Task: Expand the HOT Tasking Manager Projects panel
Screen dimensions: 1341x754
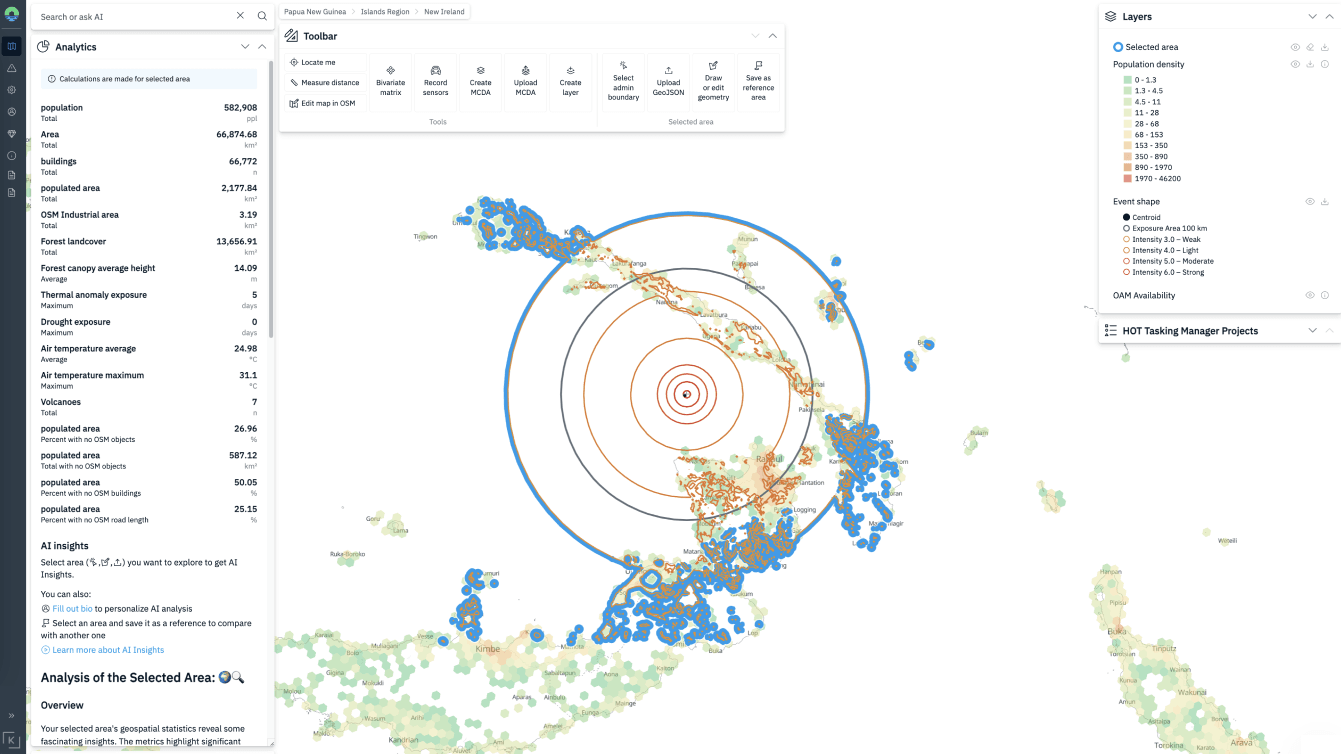Action: (x=1311, y=330)
